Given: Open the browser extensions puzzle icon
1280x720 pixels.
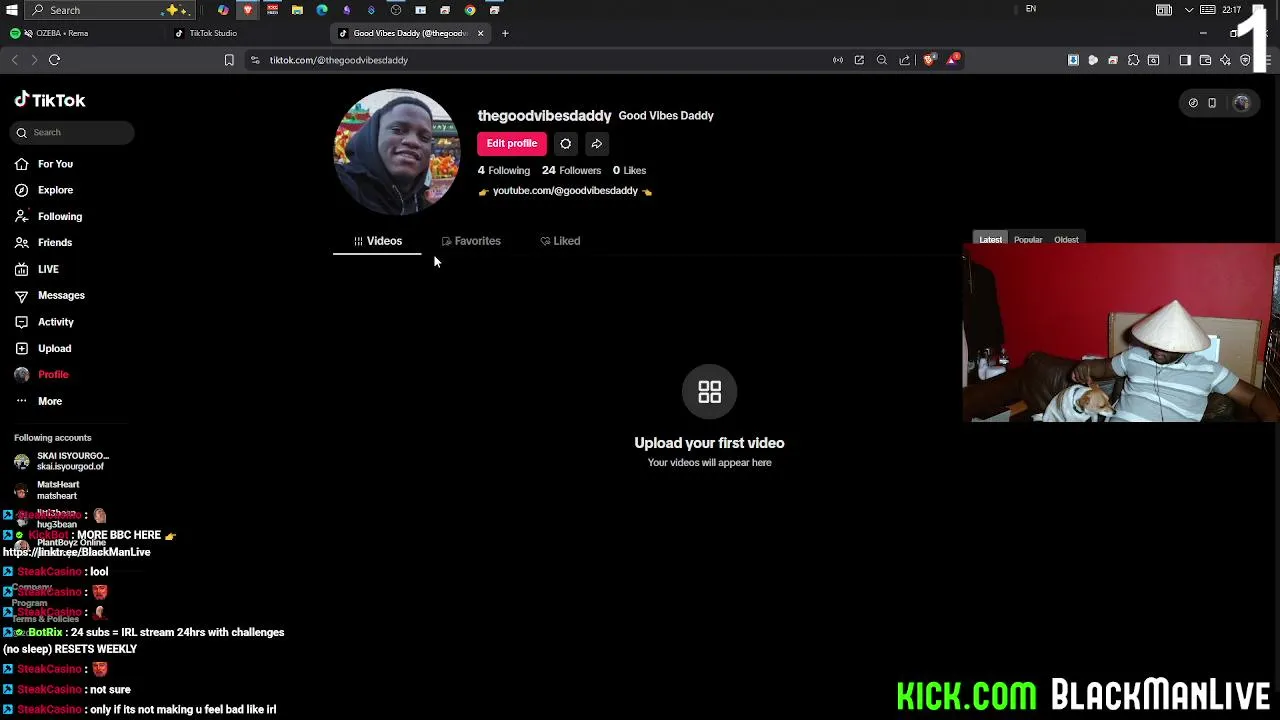Looking at the screenshot, I should click(x=1133, y=60).
